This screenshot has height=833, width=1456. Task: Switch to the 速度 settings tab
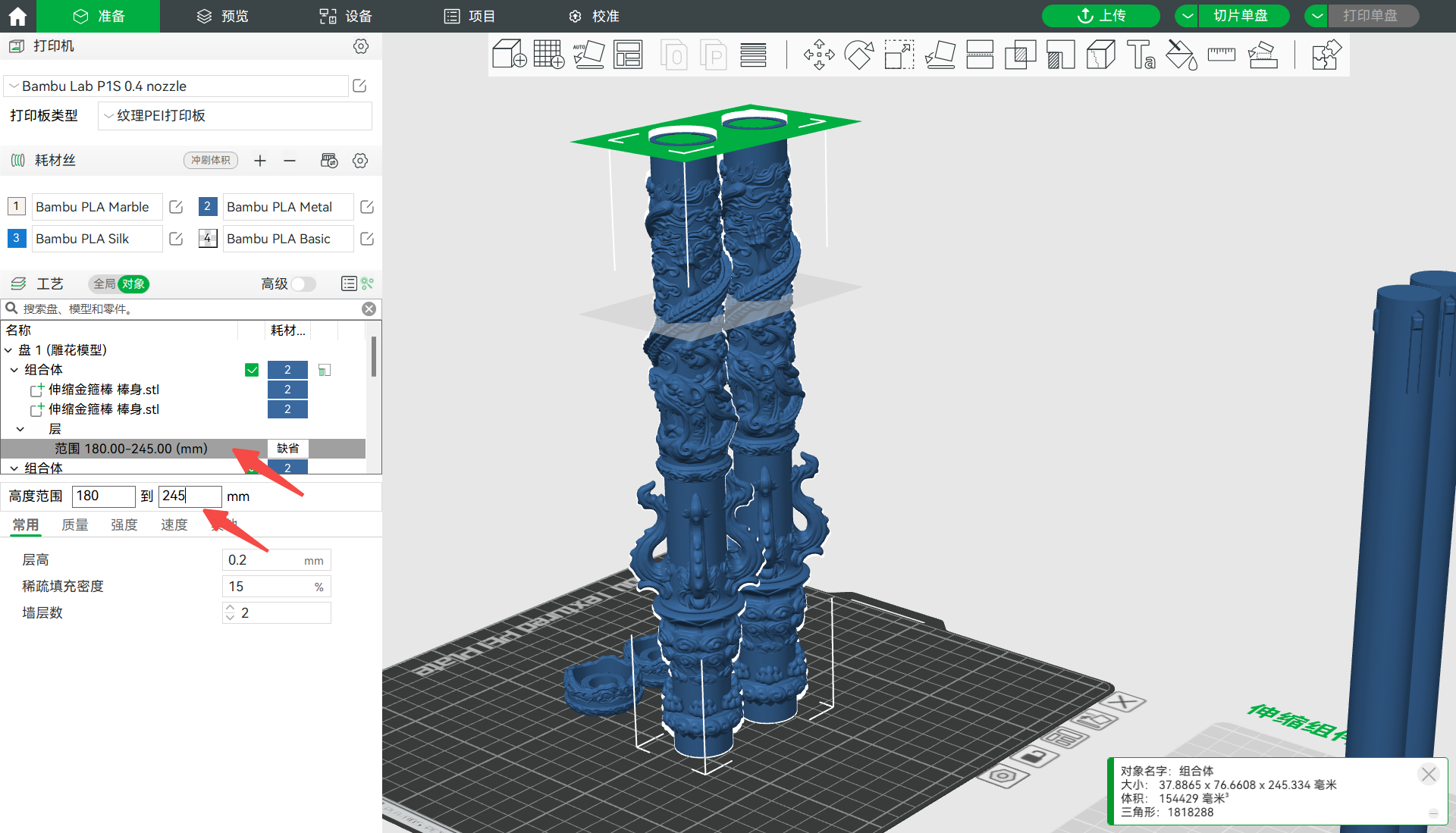click(174, 525)
